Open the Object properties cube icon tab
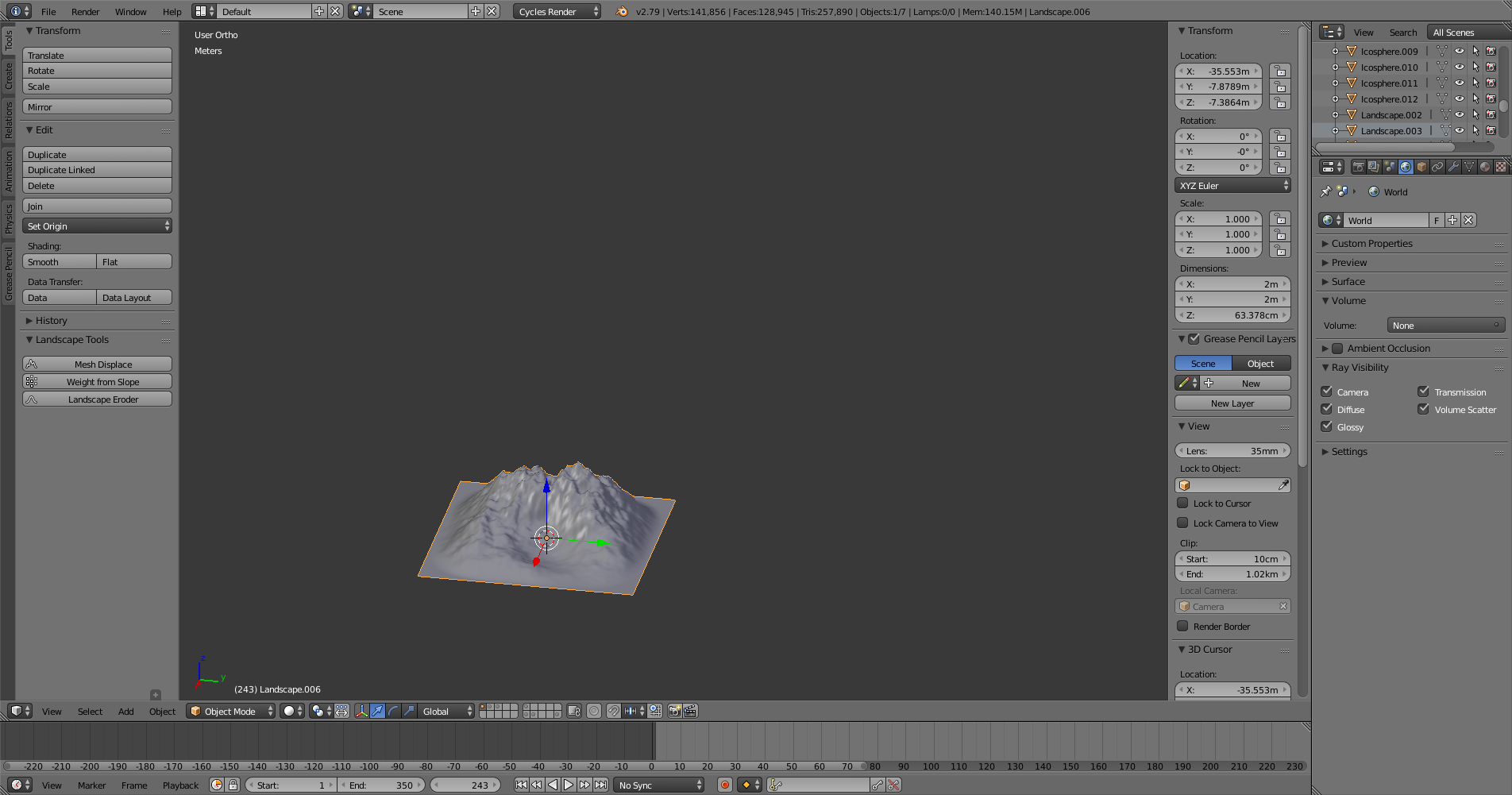The width and height of the screenshot is (1512, 795). [1421, 167]
